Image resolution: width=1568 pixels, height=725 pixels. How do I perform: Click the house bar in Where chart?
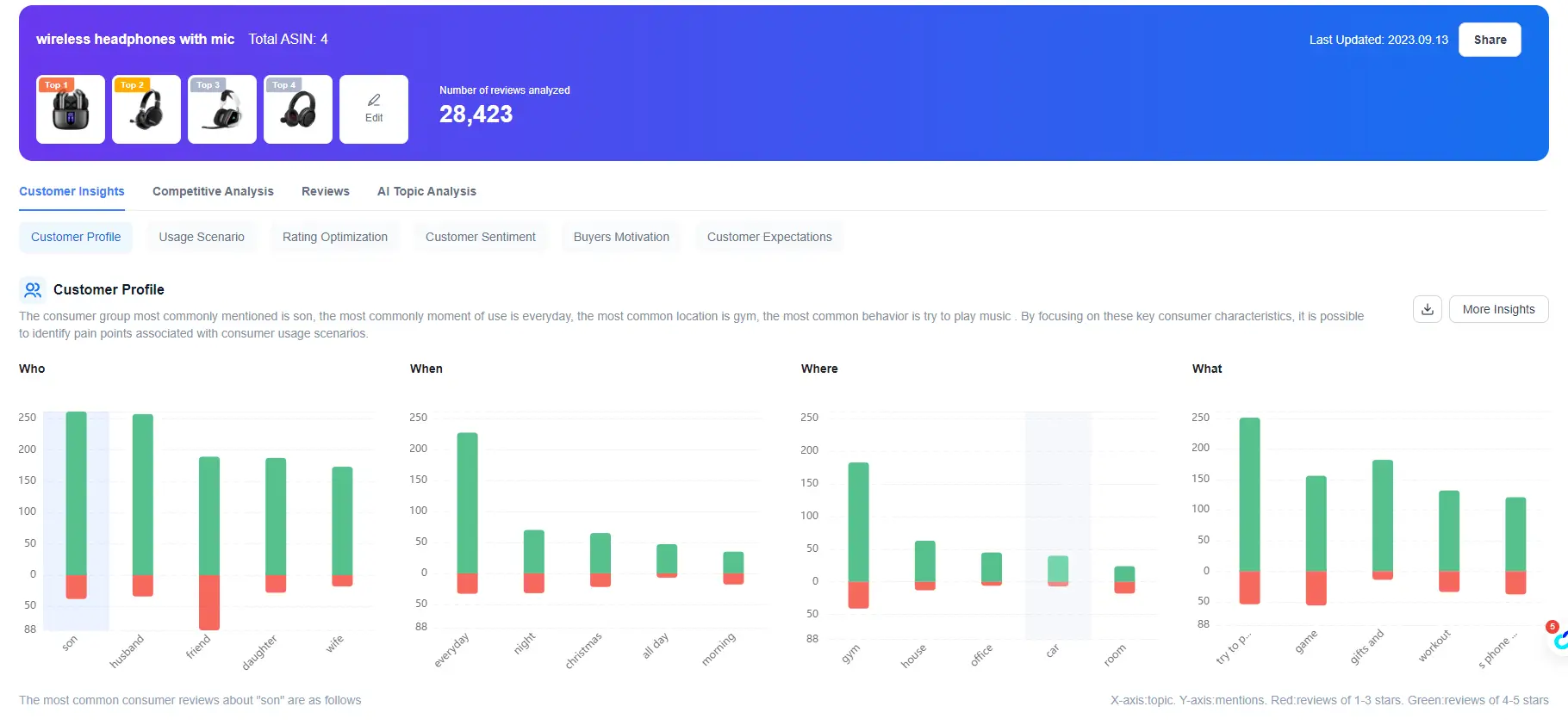pos(925,566)
